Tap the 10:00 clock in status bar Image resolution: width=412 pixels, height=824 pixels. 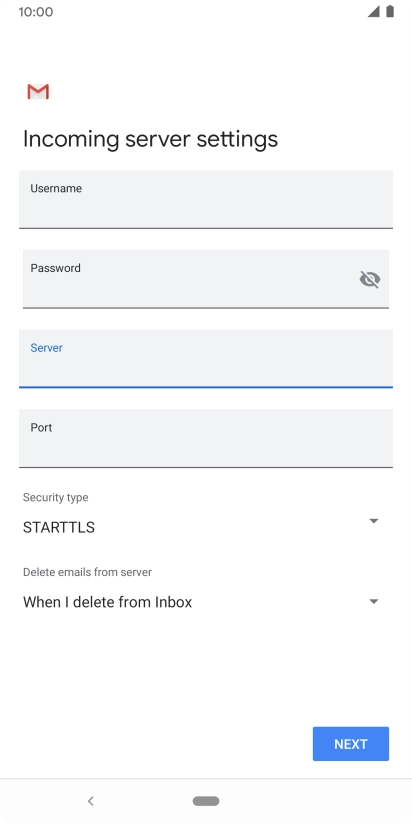tap(36, 12)
